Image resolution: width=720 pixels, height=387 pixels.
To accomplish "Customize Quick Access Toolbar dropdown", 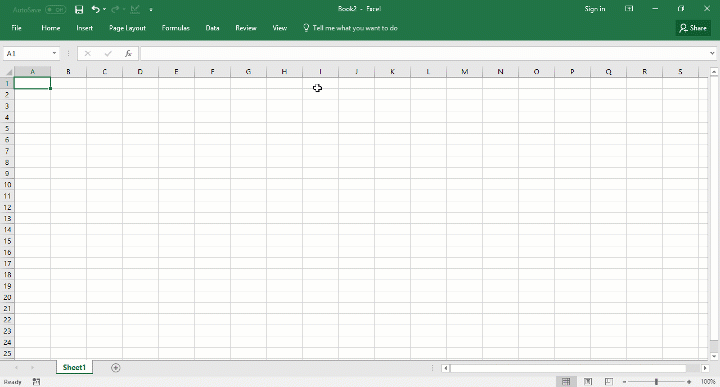I will (x=151, y=10).
